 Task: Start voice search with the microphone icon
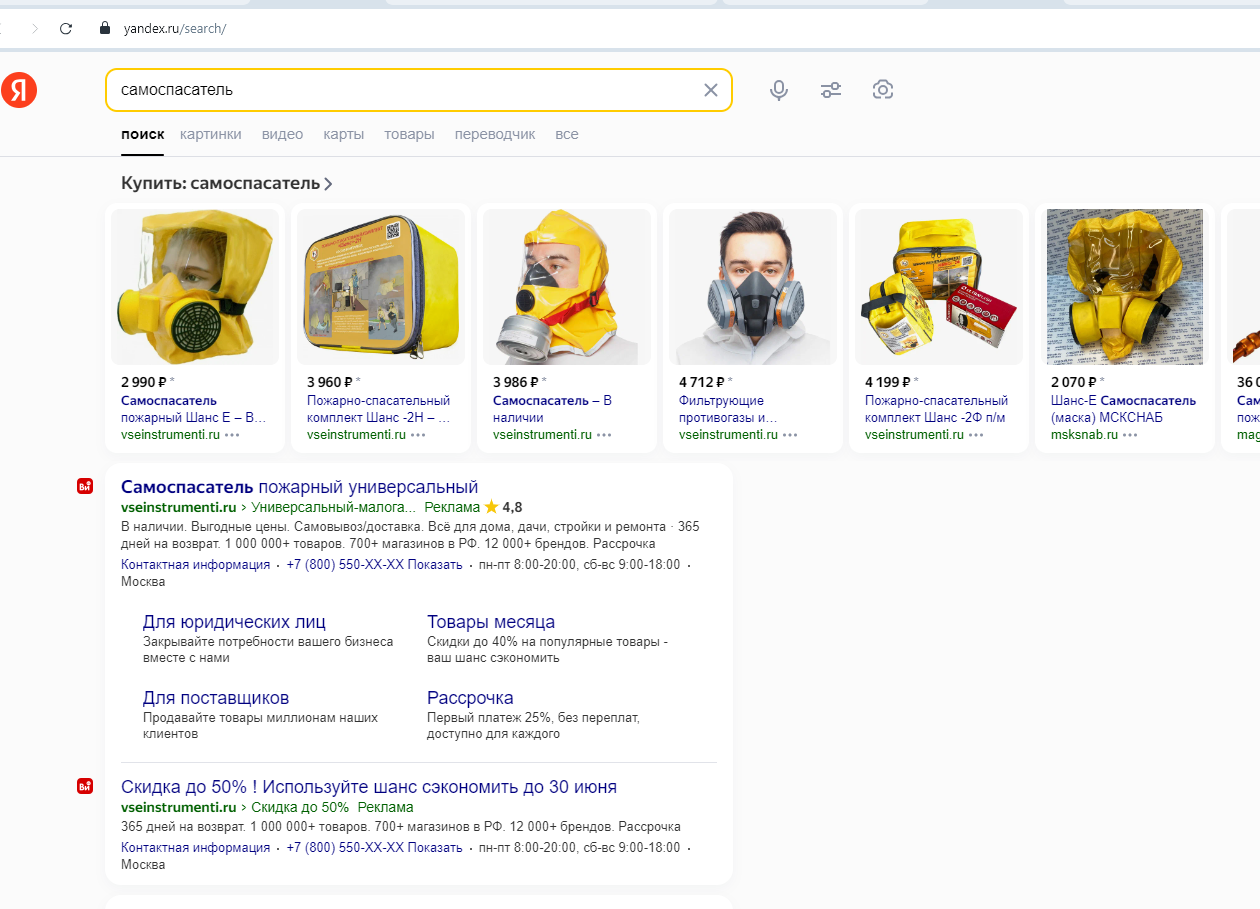pyautogui.click(x=779, y=90)
